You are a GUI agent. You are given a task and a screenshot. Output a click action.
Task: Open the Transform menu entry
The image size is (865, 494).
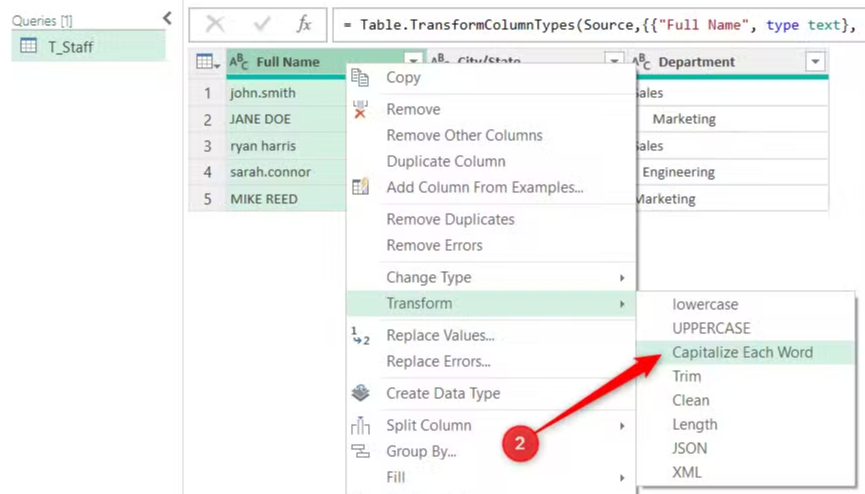[491, 304]
